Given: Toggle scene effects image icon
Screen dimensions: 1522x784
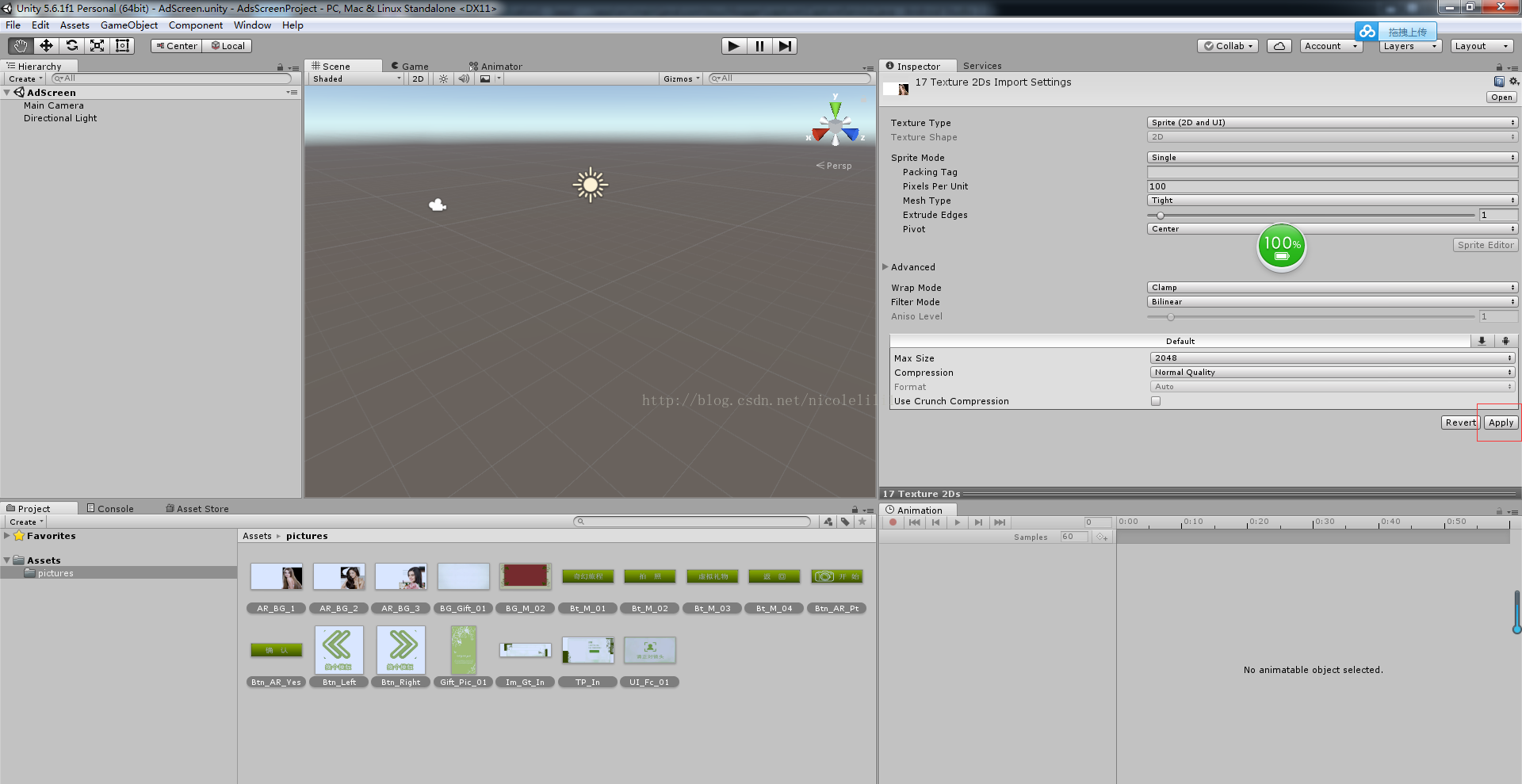Looking at the screenshot, I should (485, 78).
